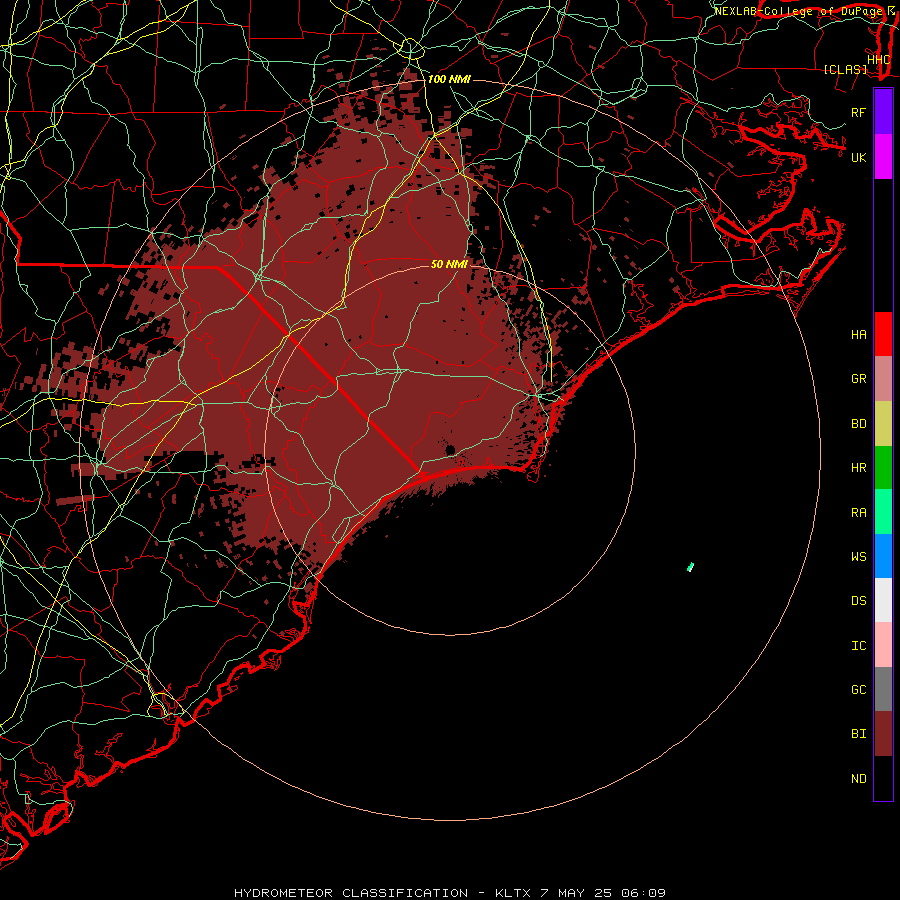This screenshot has height=900, width=900.
Task: Click the HR green legend swatch
Action: click(x=883, y=468)
